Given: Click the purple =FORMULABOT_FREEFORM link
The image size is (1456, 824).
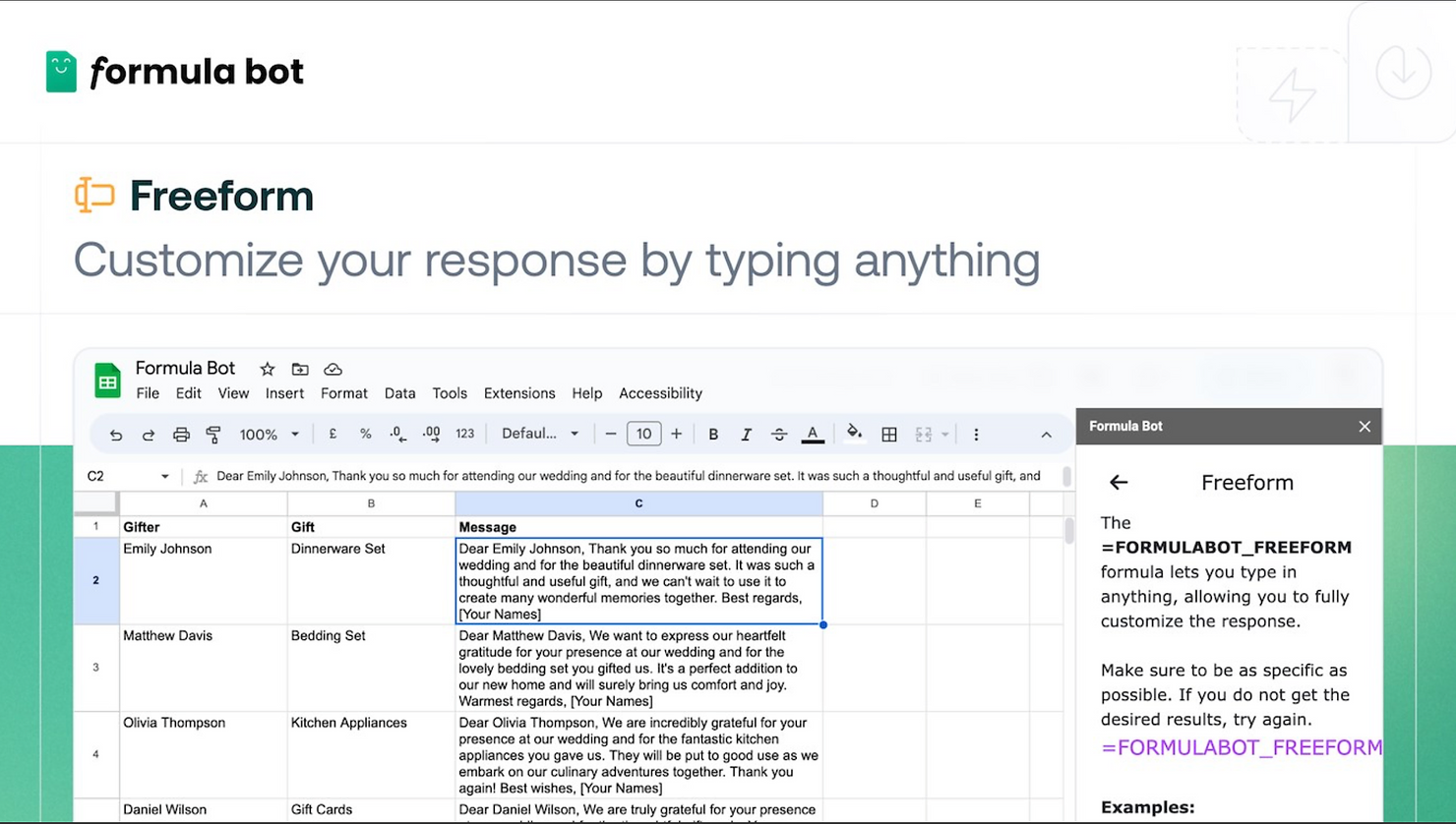Looking at the screenshot, I should [x=1241, y=747].
